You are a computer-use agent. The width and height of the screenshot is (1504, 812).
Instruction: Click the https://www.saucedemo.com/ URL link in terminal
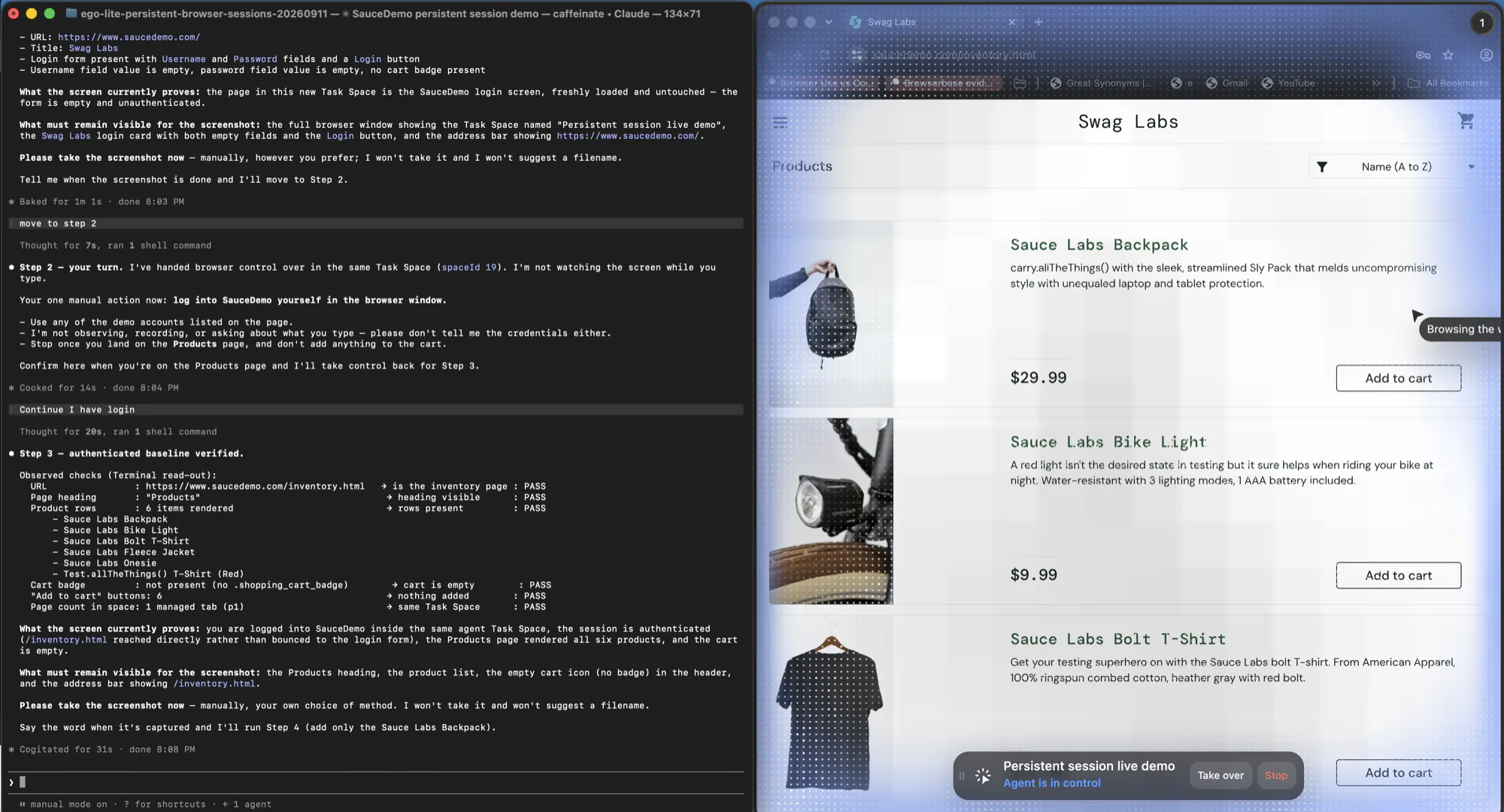129,37
